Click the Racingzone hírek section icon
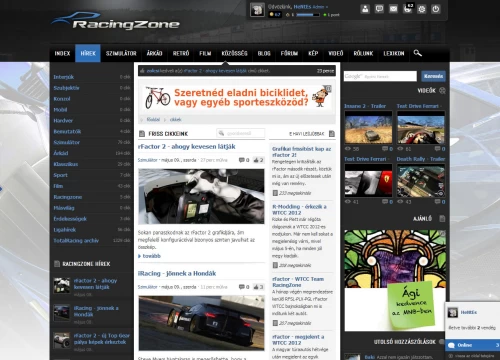Image resolution: width=500 pixels, height=360 pixels. coord(57,264)
